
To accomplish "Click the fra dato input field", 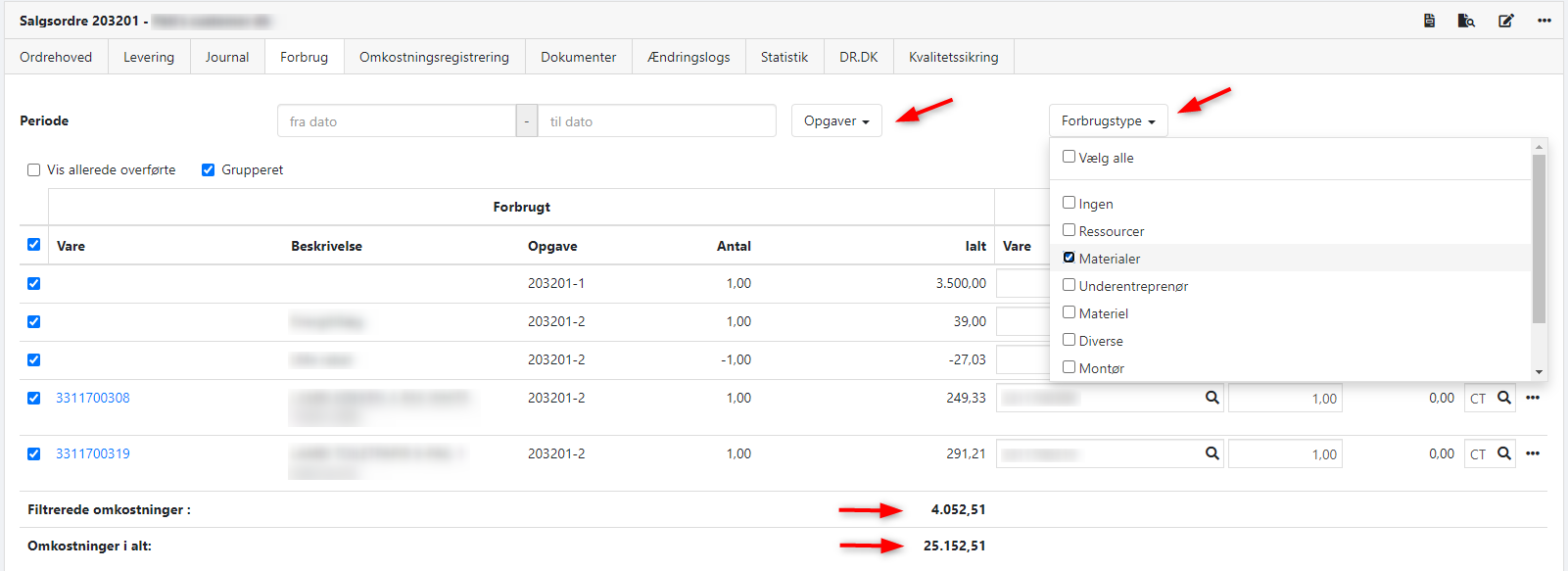I will click(x=397, y=121).
